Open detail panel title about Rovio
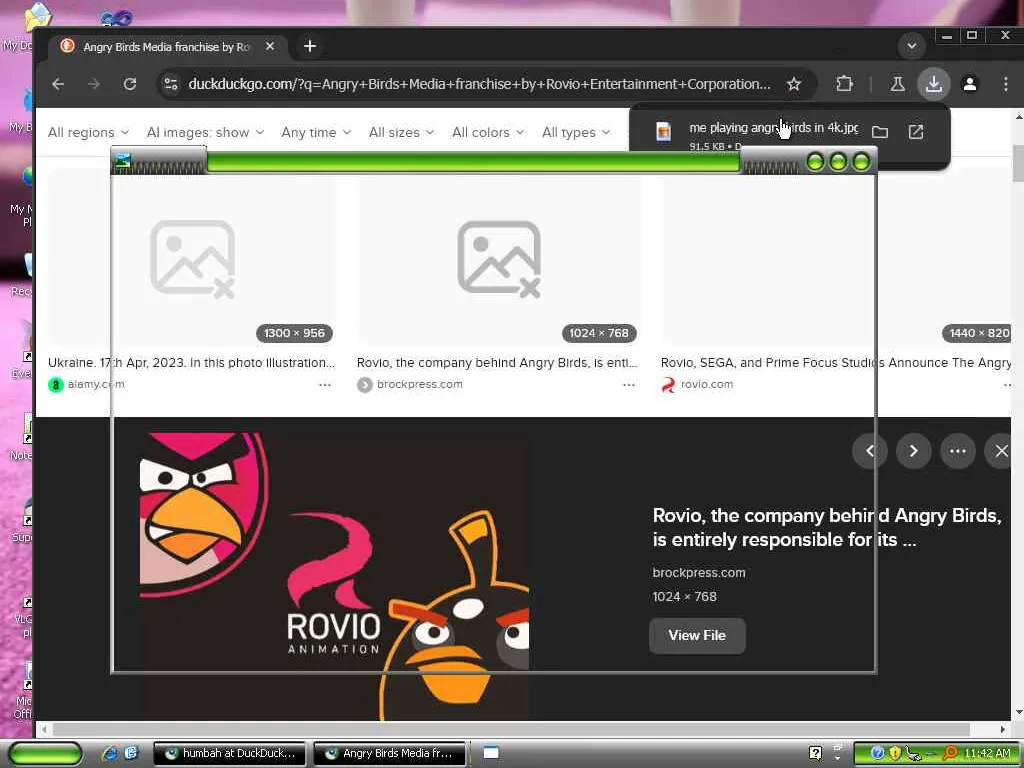Screen dimensions: 1024x768 (x=827, y=528)
